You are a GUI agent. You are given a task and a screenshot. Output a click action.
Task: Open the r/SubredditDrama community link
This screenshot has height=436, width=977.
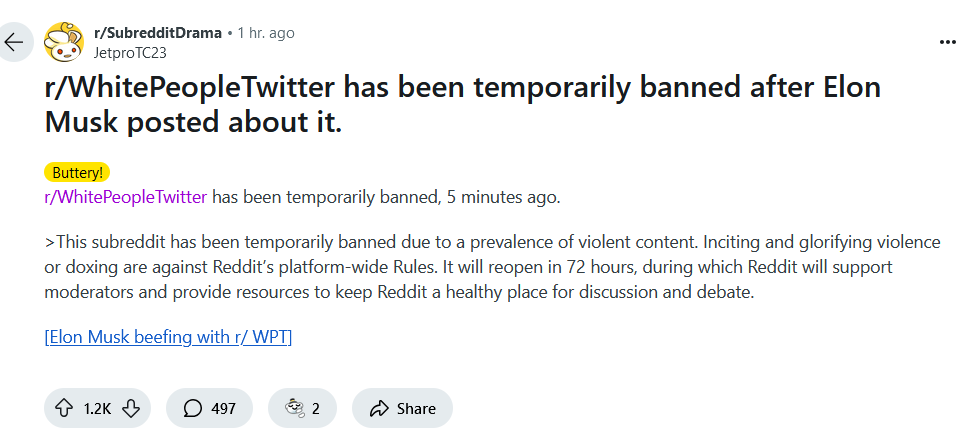158,33
